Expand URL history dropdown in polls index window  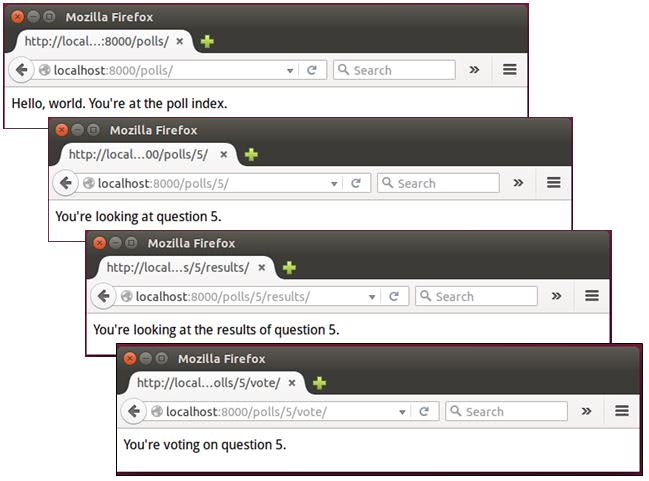point(290,71)
